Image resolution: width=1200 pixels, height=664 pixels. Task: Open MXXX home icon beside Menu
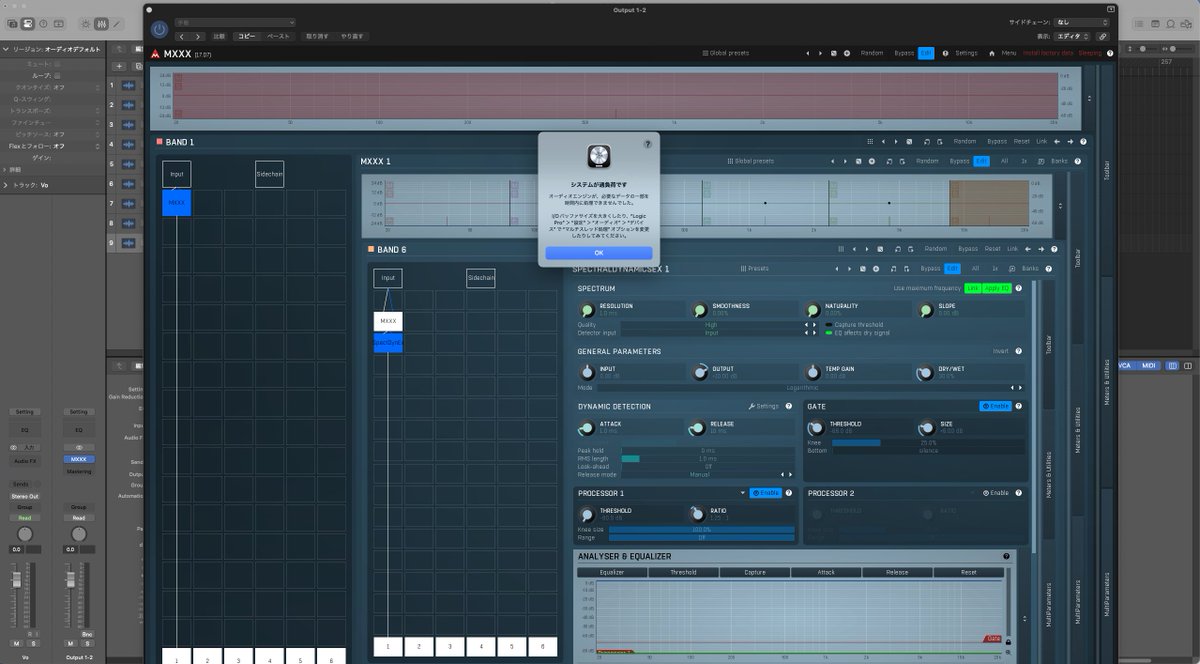point(992,53)
